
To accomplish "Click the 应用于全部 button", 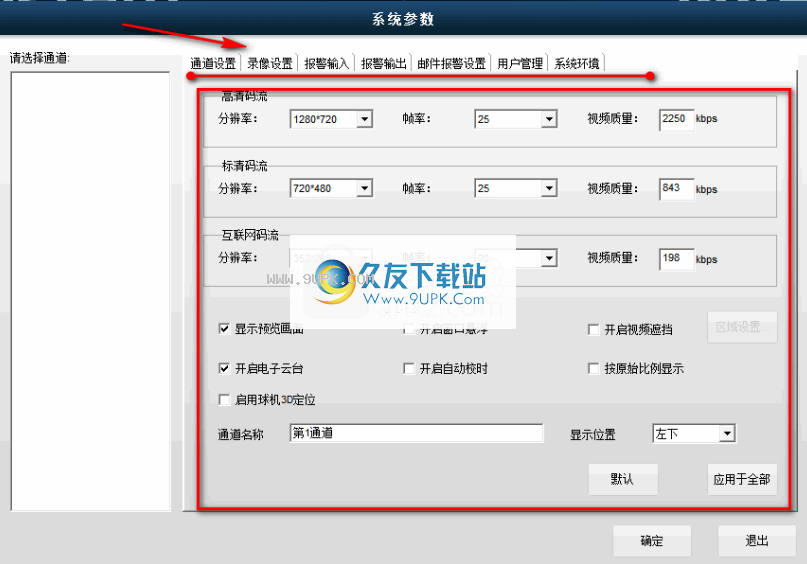I will pos(742,479).
